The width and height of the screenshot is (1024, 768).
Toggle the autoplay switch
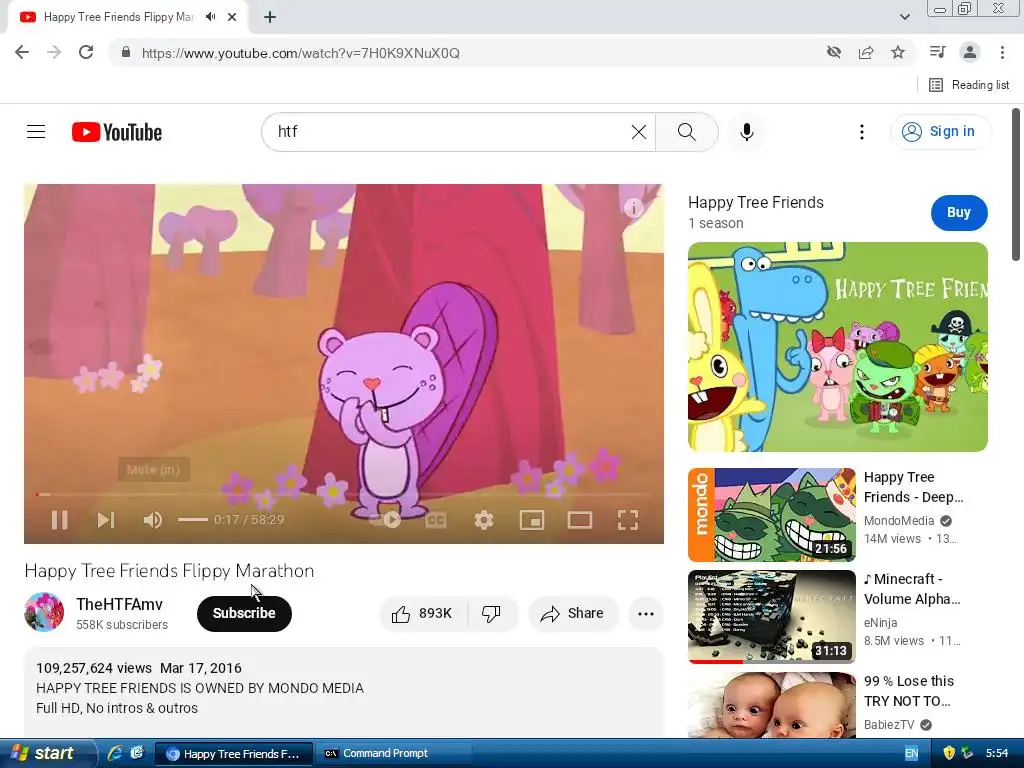tap(385, 520)
